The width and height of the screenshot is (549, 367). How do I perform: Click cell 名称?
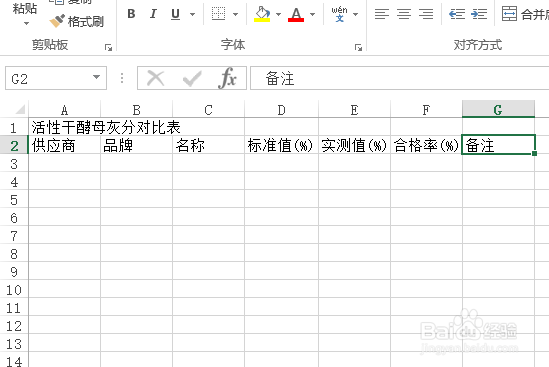click(x=208, y=145)
